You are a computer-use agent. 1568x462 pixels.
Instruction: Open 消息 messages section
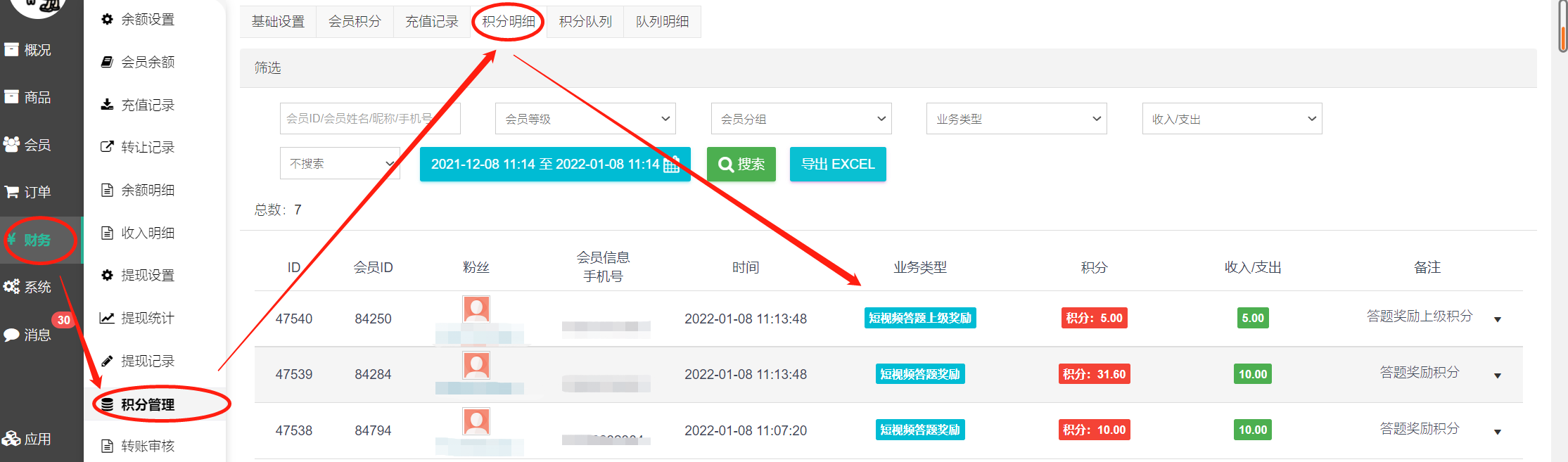[x=28, y=335]
